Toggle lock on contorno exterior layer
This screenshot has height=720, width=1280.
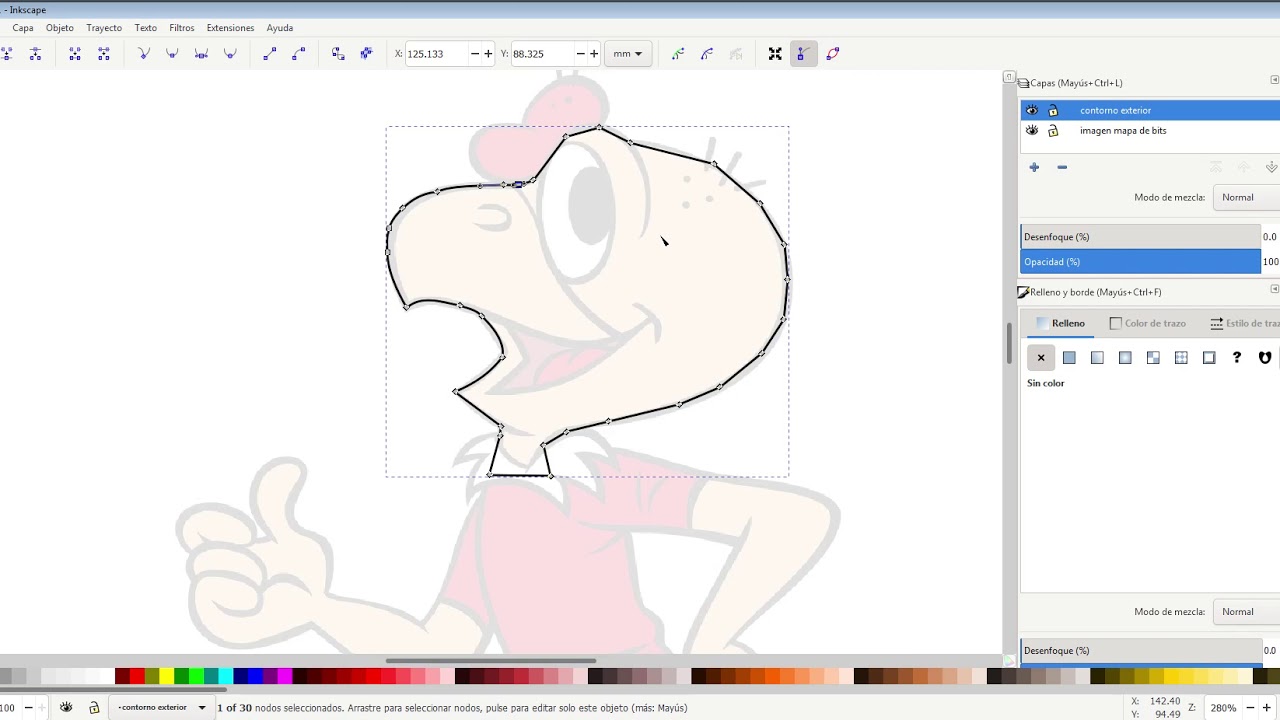(1053, 110)
